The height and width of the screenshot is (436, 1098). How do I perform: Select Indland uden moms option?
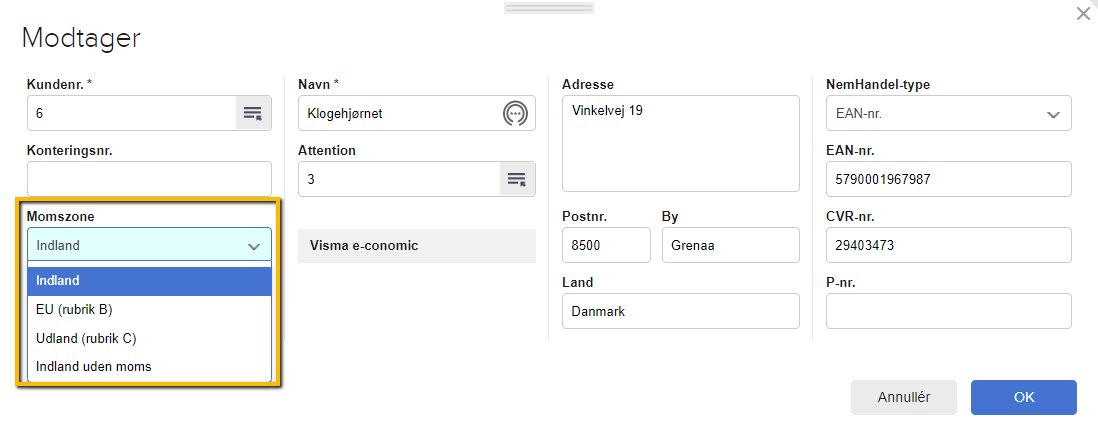tap(149, 367)
